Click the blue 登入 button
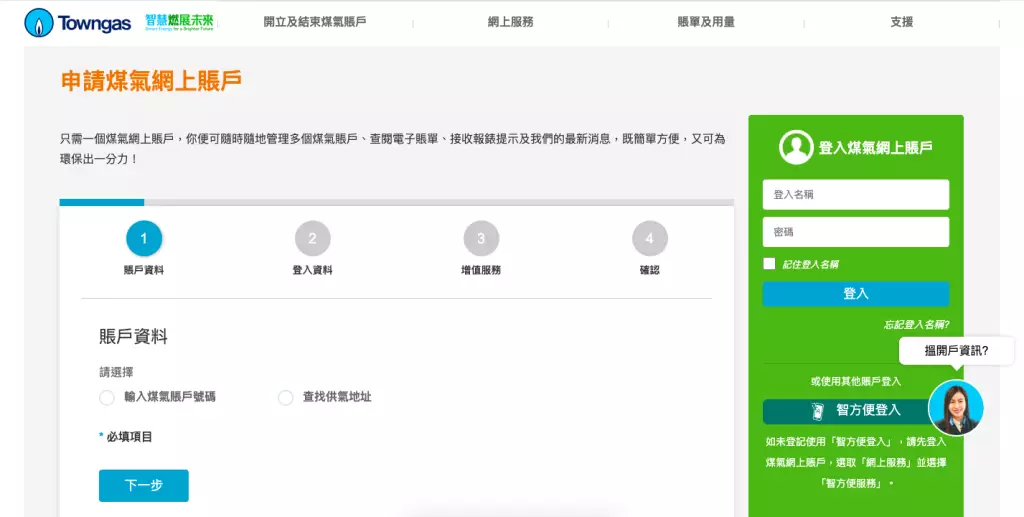This screenshot has width=1024, height=517. pyautogui.click(x=855, y=294)
